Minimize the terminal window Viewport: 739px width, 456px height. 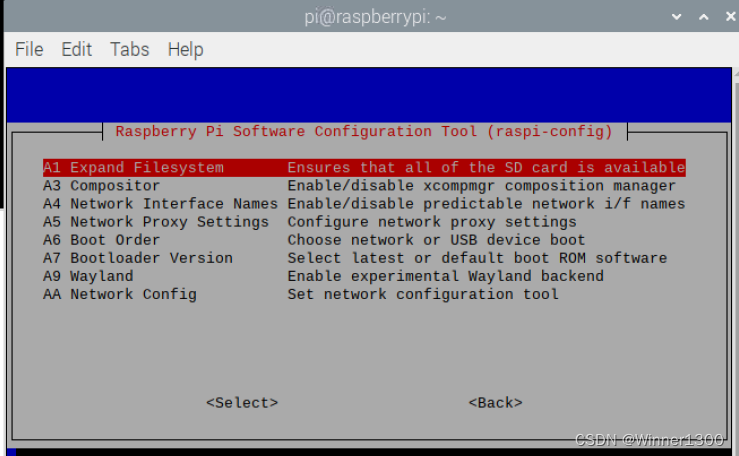677,17
